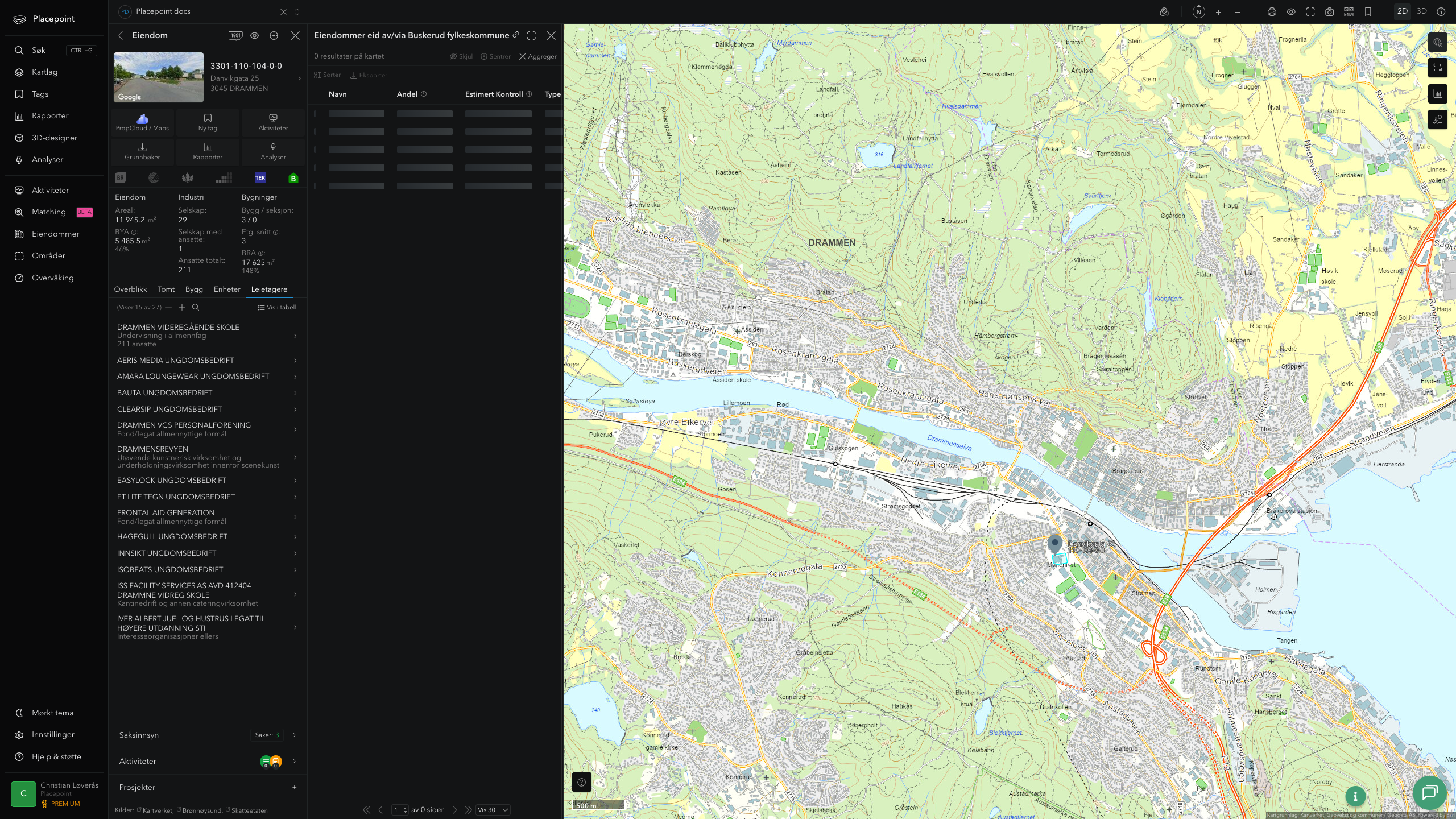
Task: Open the map info icon in top bar
Action: click(x=1441, y=12)
